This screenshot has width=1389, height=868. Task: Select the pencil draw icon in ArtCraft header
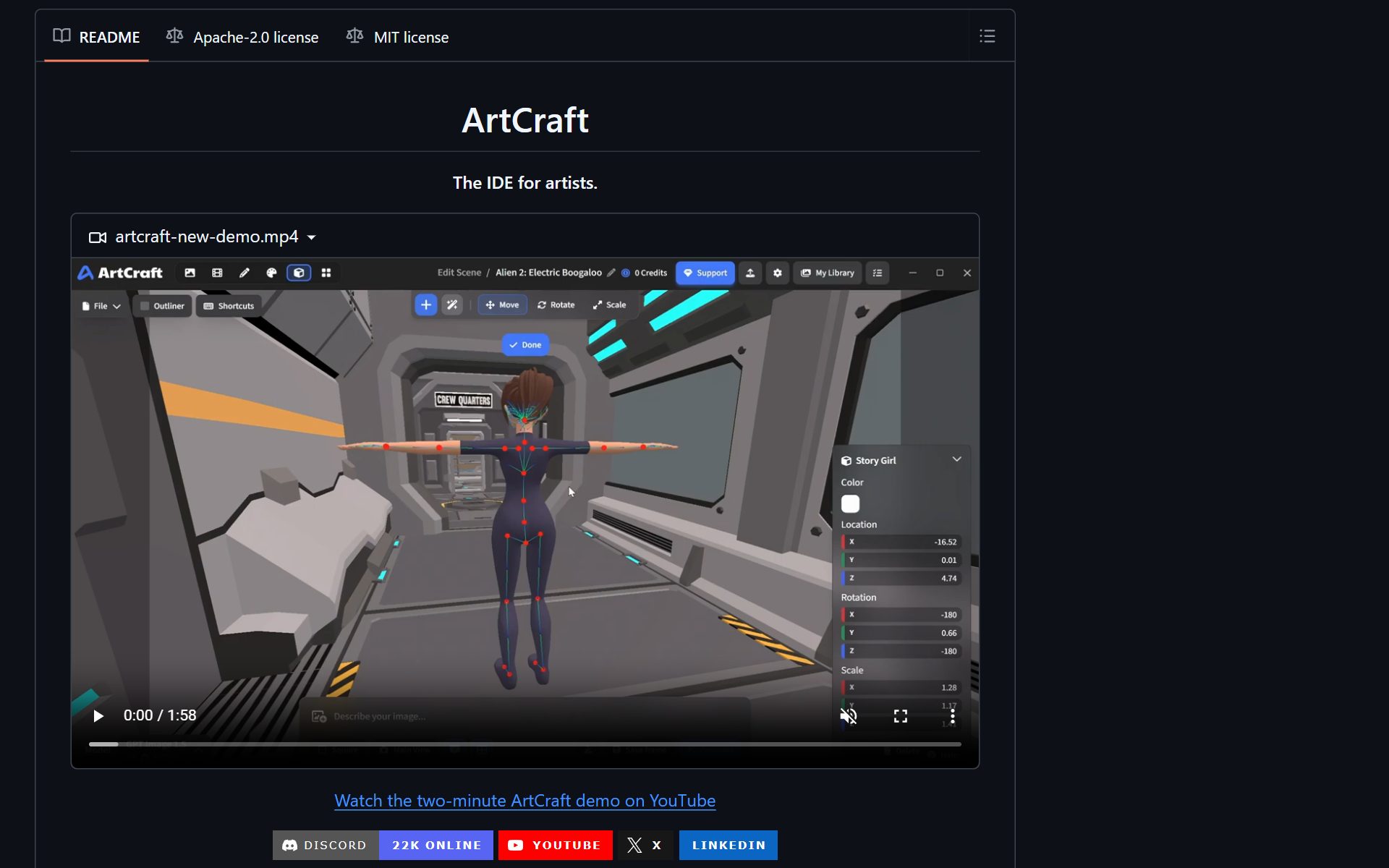245,273
